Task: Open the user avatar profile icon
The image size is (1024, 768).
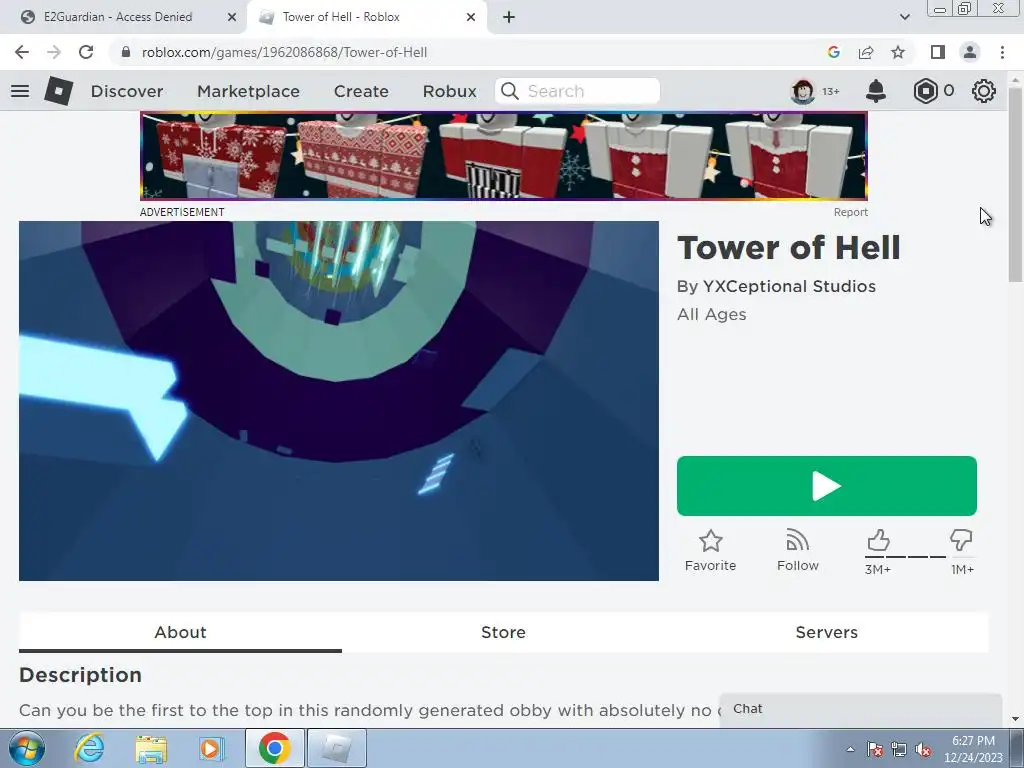Action: [x=803, y=91]
